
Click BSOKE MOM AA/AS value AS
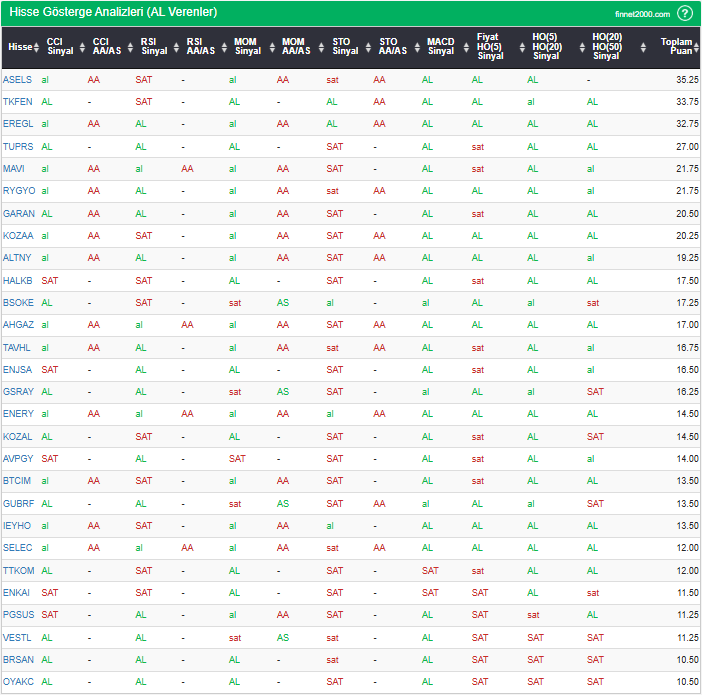283,303
